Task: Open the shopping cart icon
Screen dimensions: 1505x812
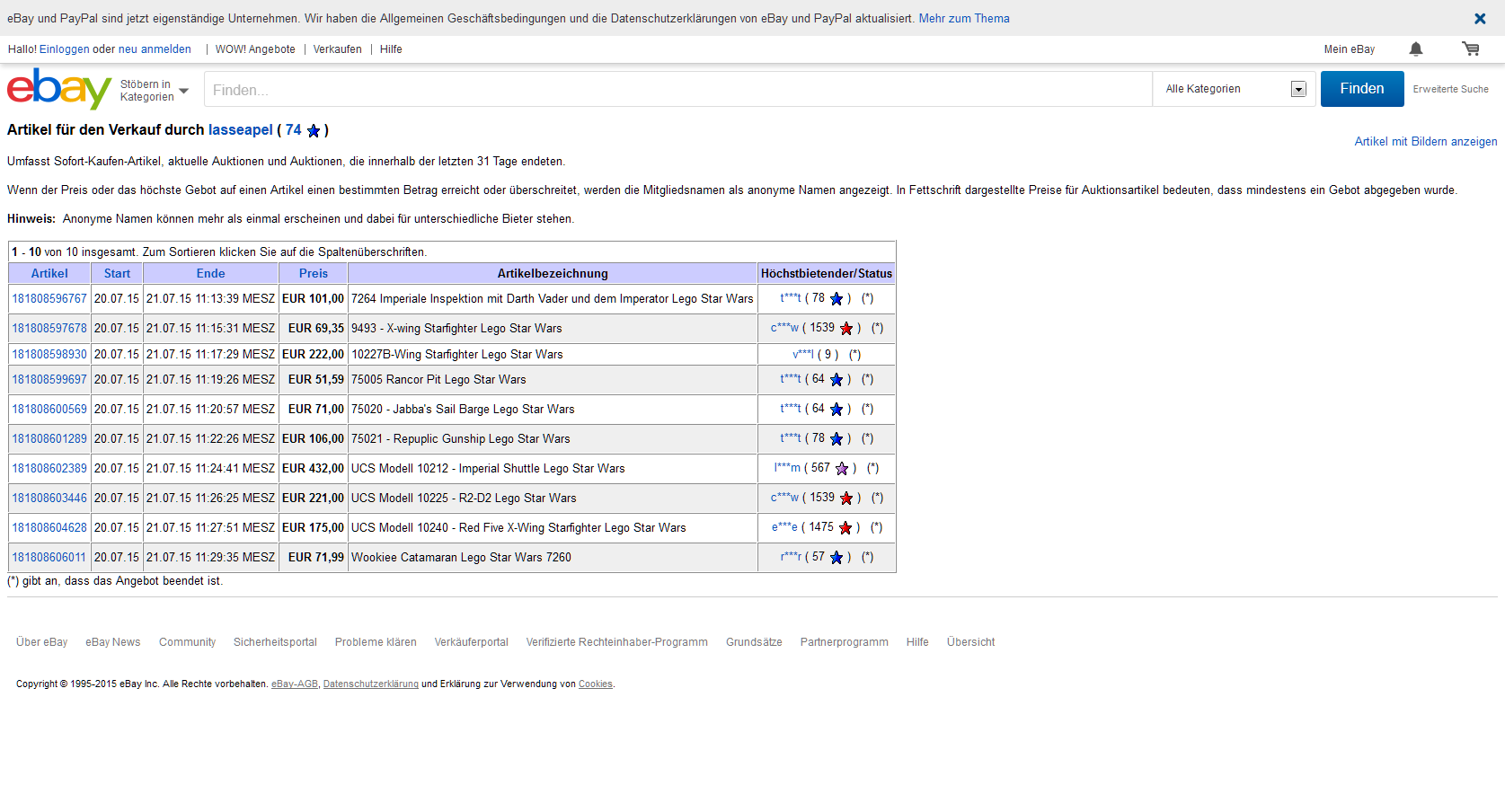Action: (1471, 49)
